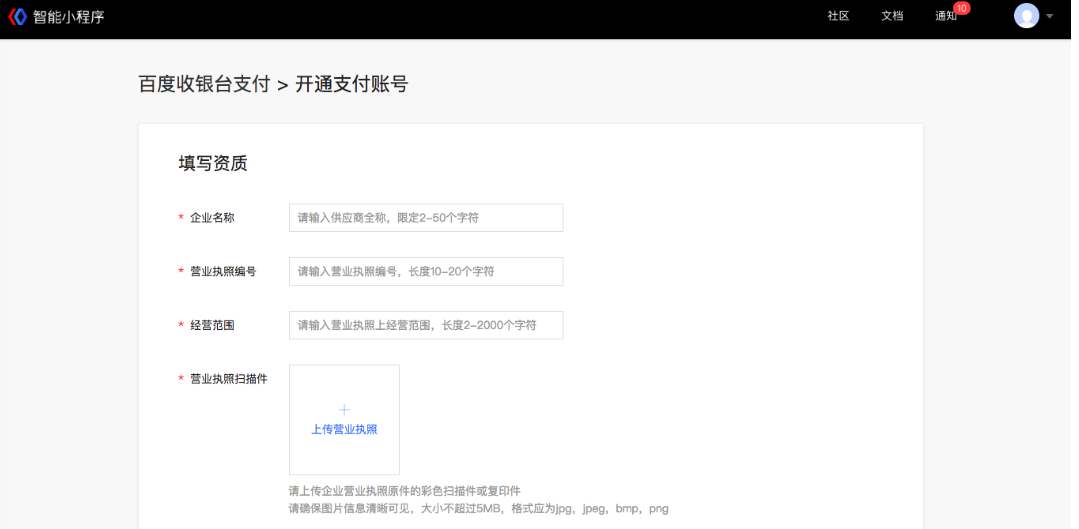Click the 营业执照编号 field label
Image resolution: width=1079 pixels, height=529 pixels.
[223, 271]
